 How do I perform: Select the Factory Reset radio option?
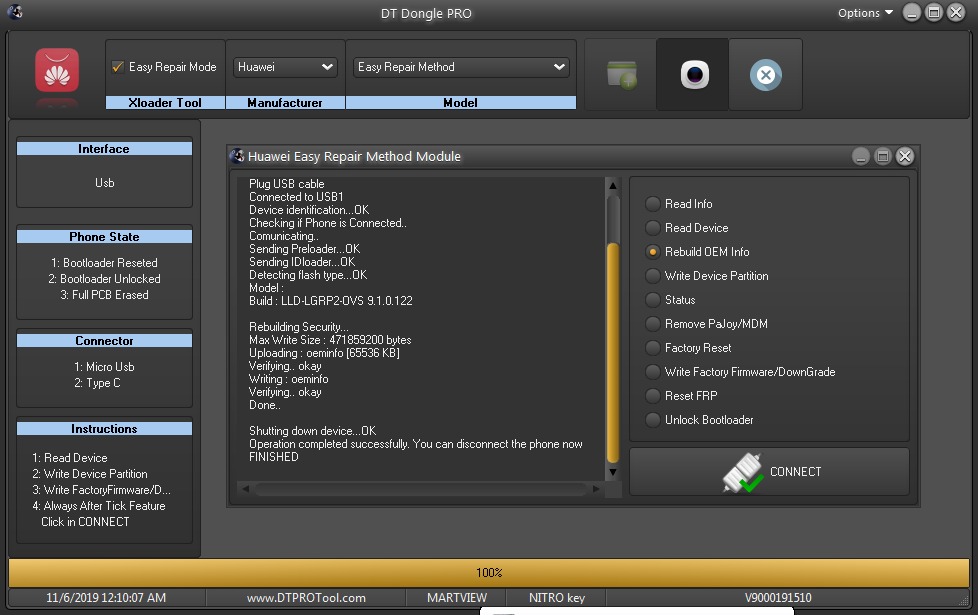coord(652,348)
